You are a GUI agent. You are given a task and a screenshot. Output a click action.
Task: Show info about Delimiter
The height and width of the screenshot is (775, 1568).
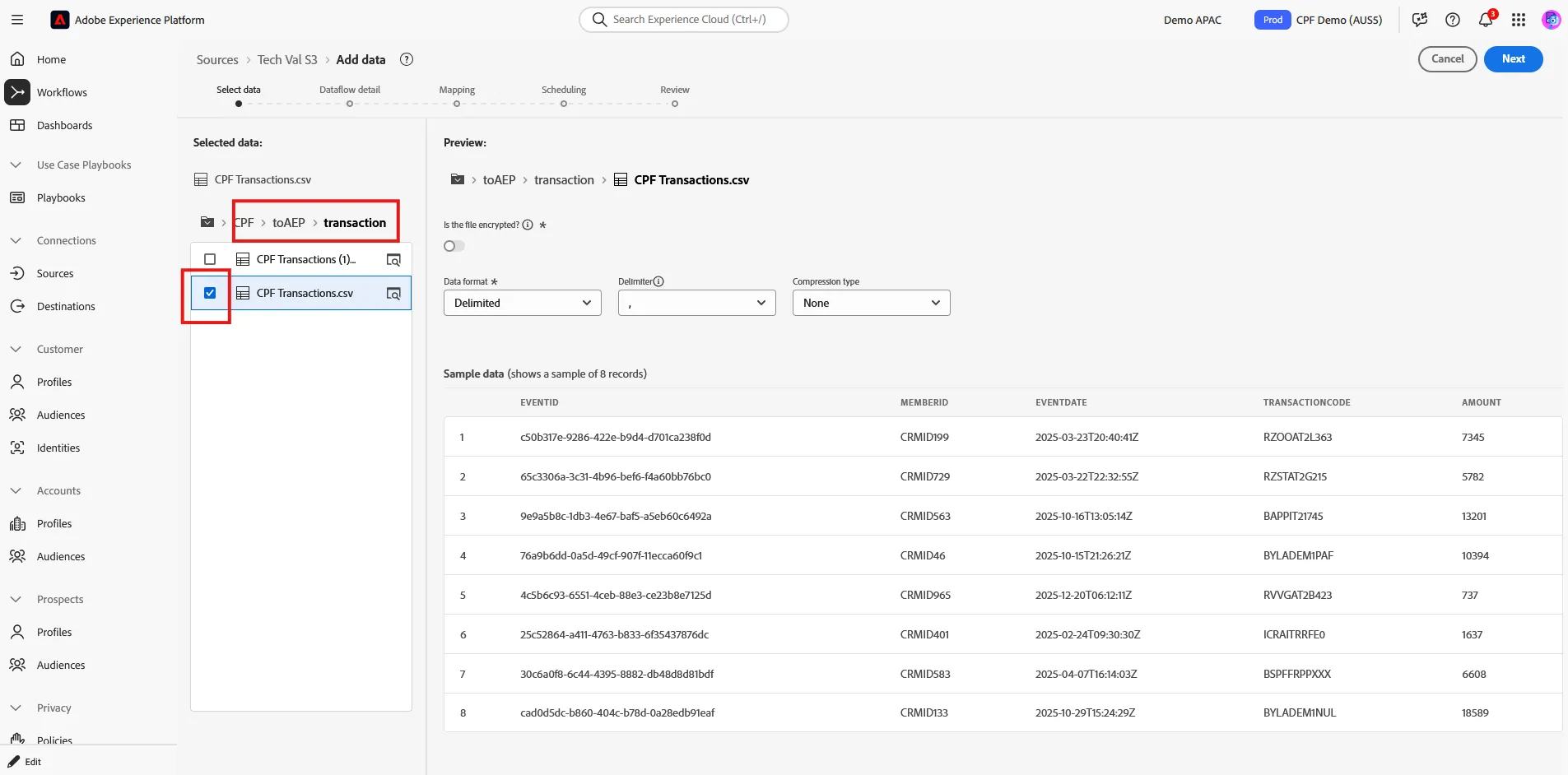click(x=658, y=281)
